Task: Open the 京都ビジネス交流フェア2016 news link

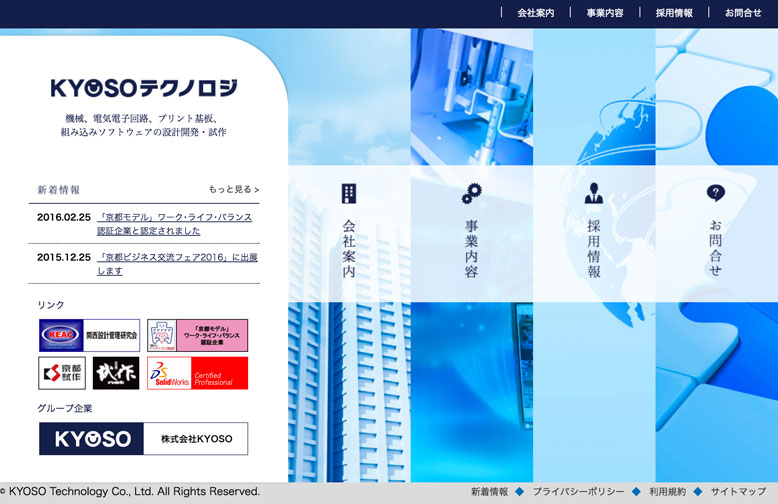Action: [x=177, y=264]
